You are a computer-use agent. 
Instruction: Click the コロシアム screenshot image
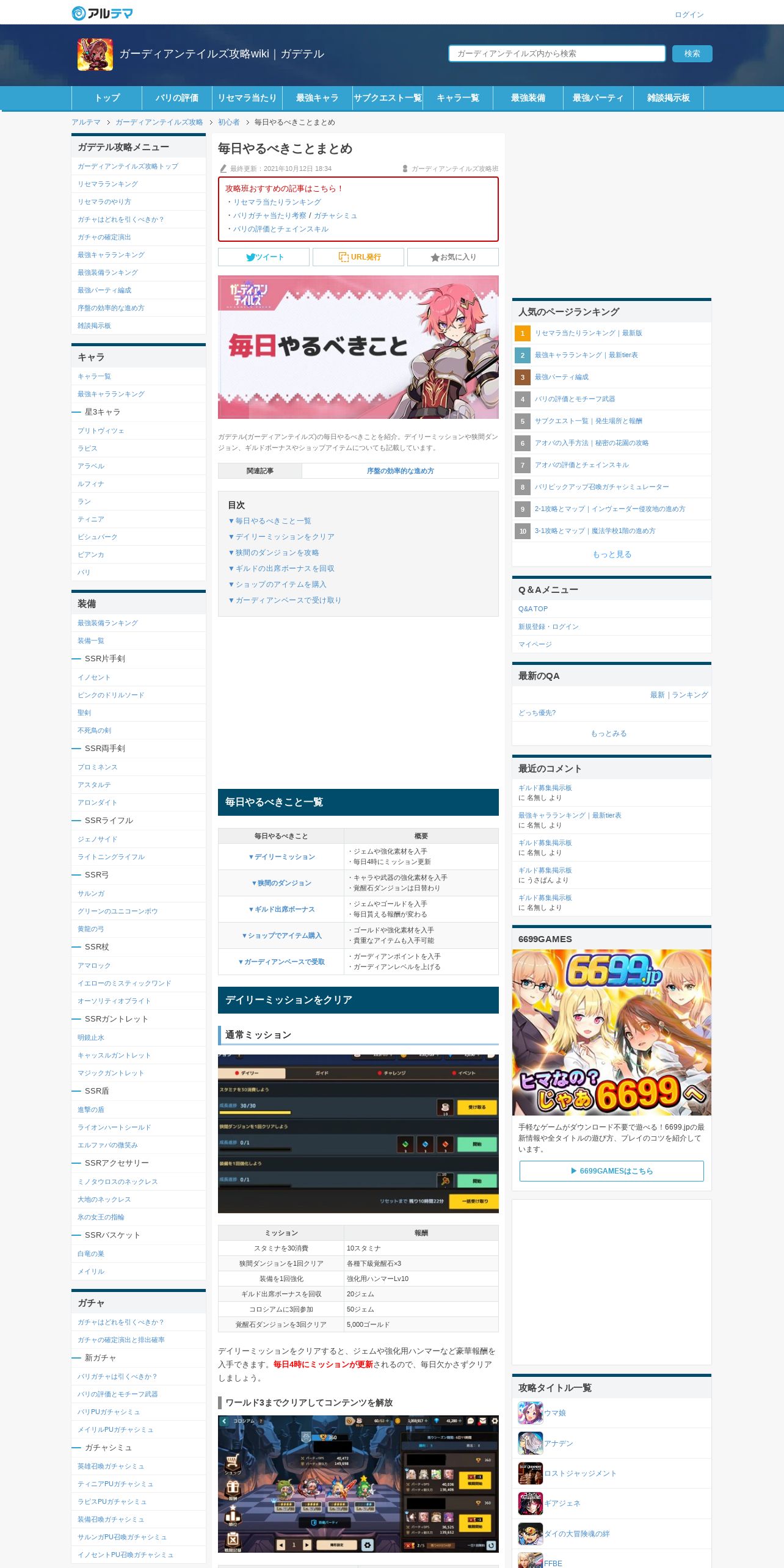[x=358, y=1484]
